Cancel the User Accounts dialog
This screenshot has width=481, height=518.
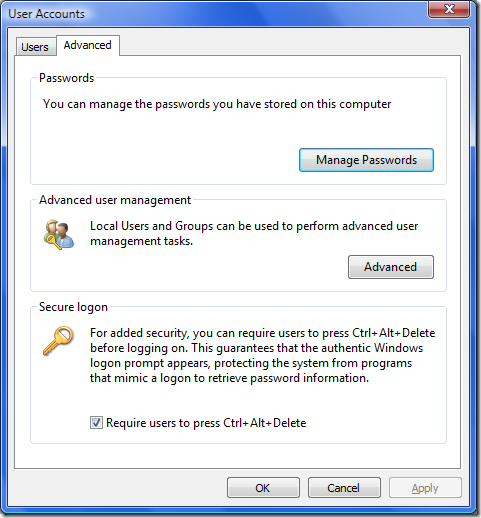[344, 488]
